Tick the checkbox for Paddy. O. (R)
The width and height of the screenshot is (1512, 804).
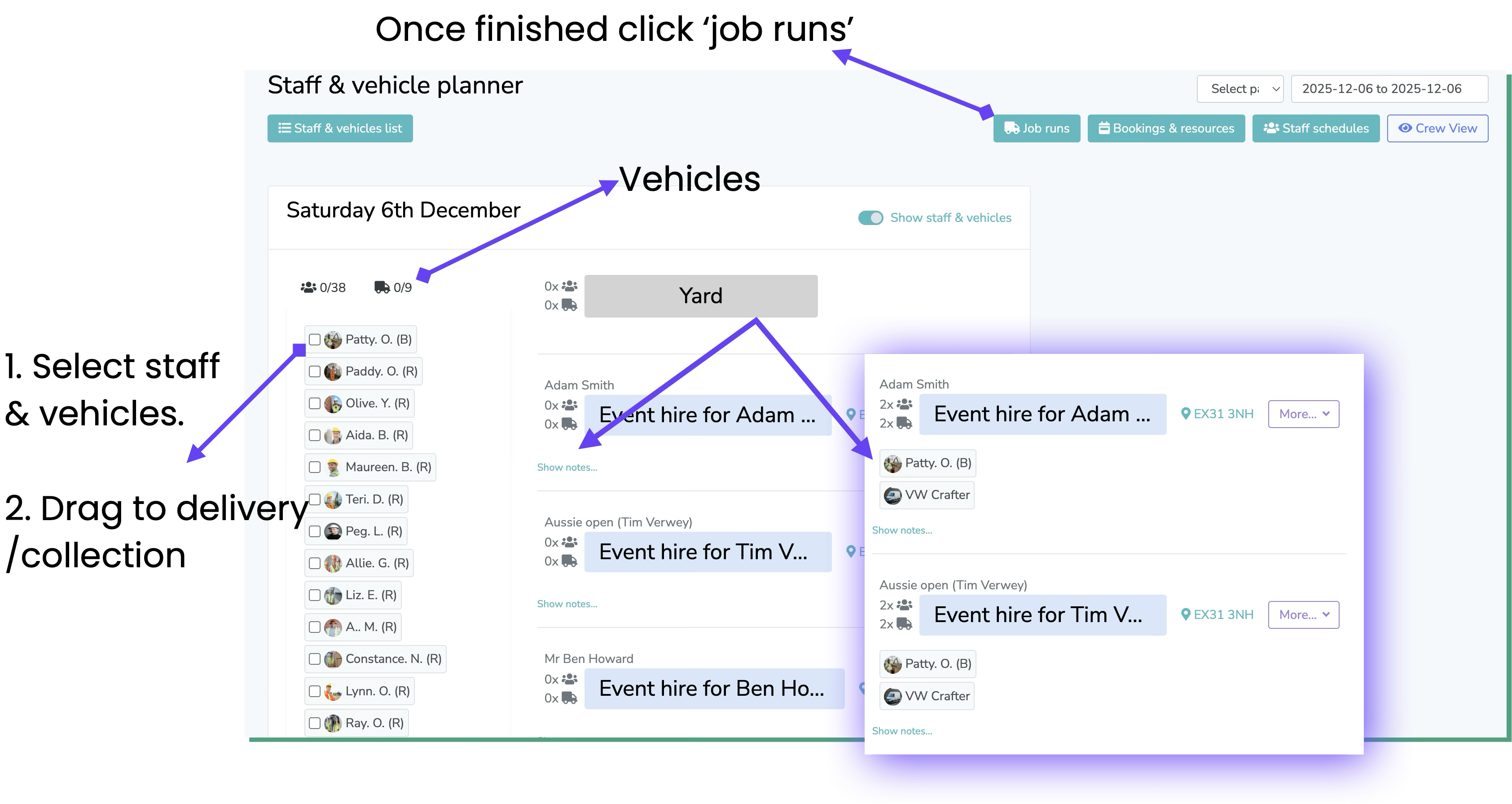[x=315, y=371]
